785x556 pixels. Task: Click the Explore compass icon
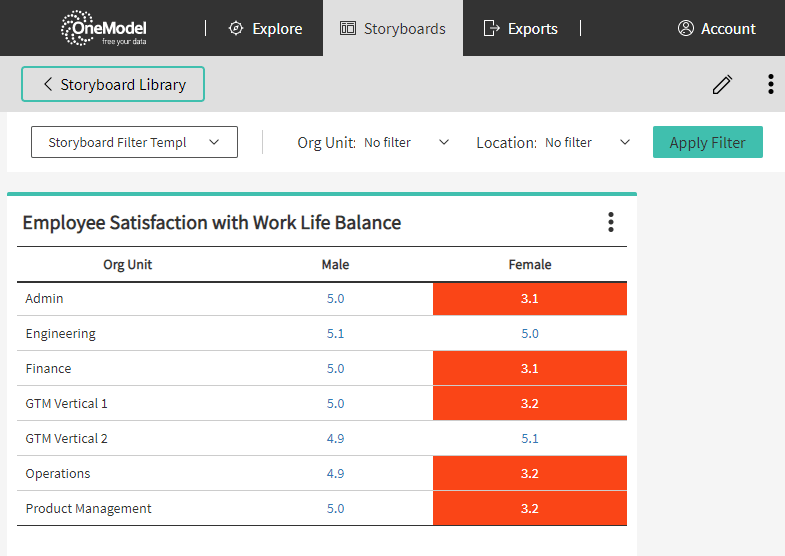tap(236, 29)
